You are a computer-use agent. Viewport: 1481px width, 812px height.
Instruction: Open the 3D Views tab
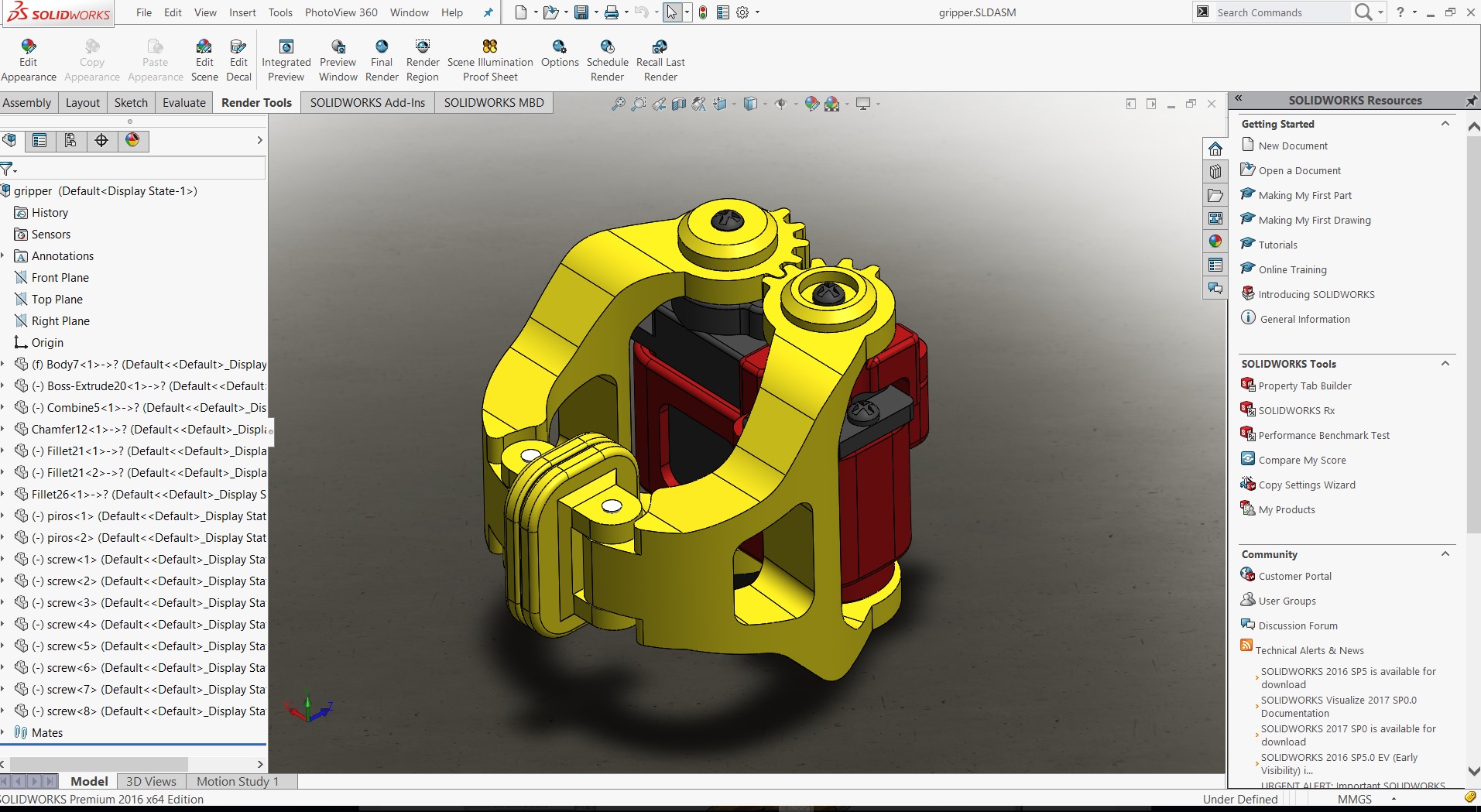(151, 781)
